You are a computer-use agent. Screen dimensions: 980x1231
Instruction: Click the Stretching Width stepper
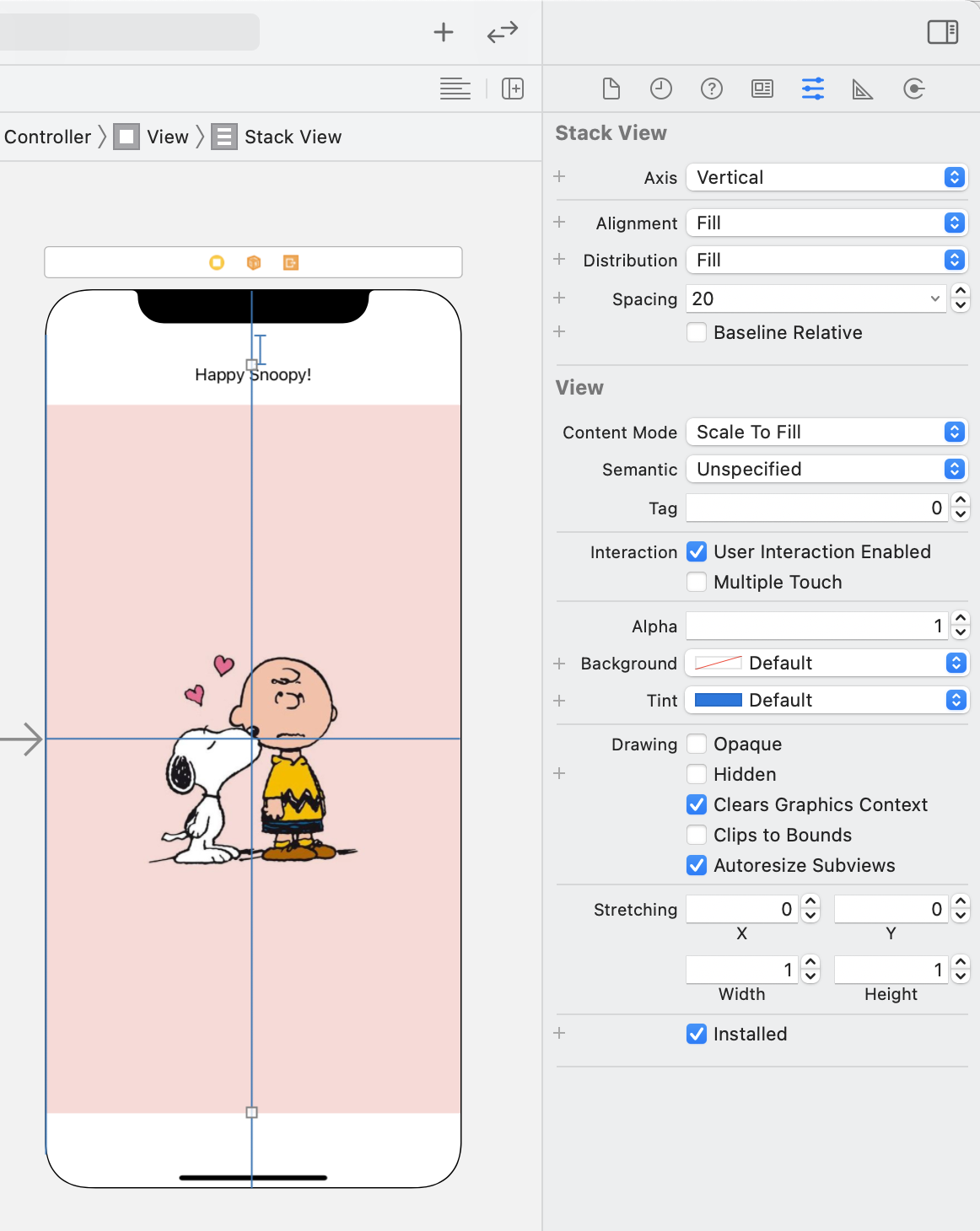(x=810, y=970)
